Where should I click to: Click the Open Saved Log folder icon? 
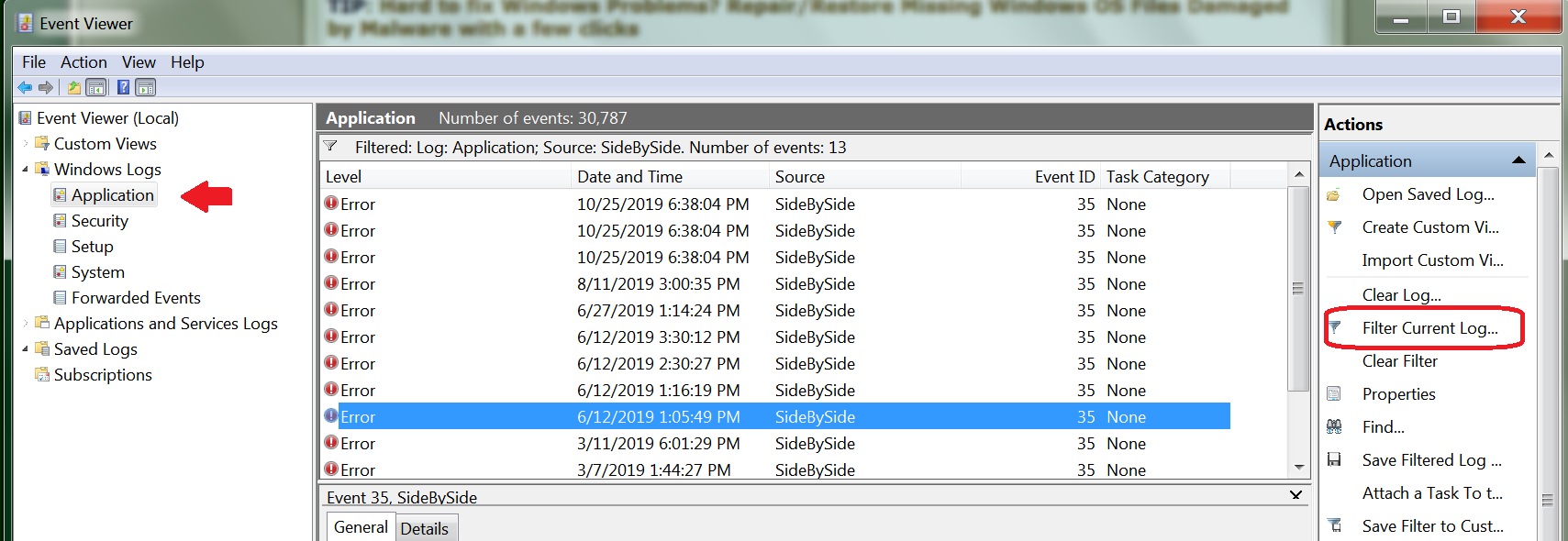(x=1334, y=194)
